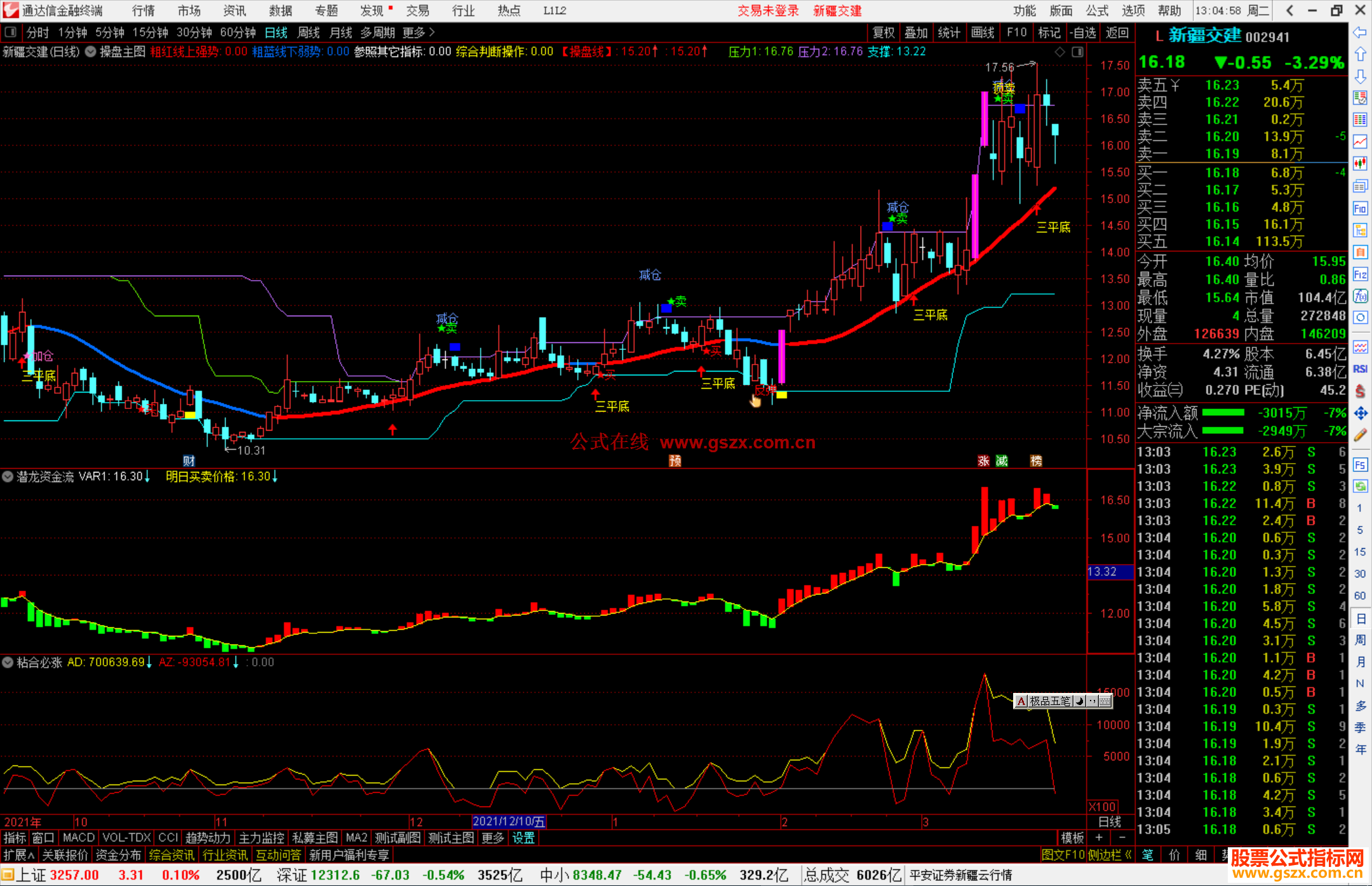This screenshot has height=886, width=1372.
Task: Click the 新用户福利专享 link
Action: point(349,855)
